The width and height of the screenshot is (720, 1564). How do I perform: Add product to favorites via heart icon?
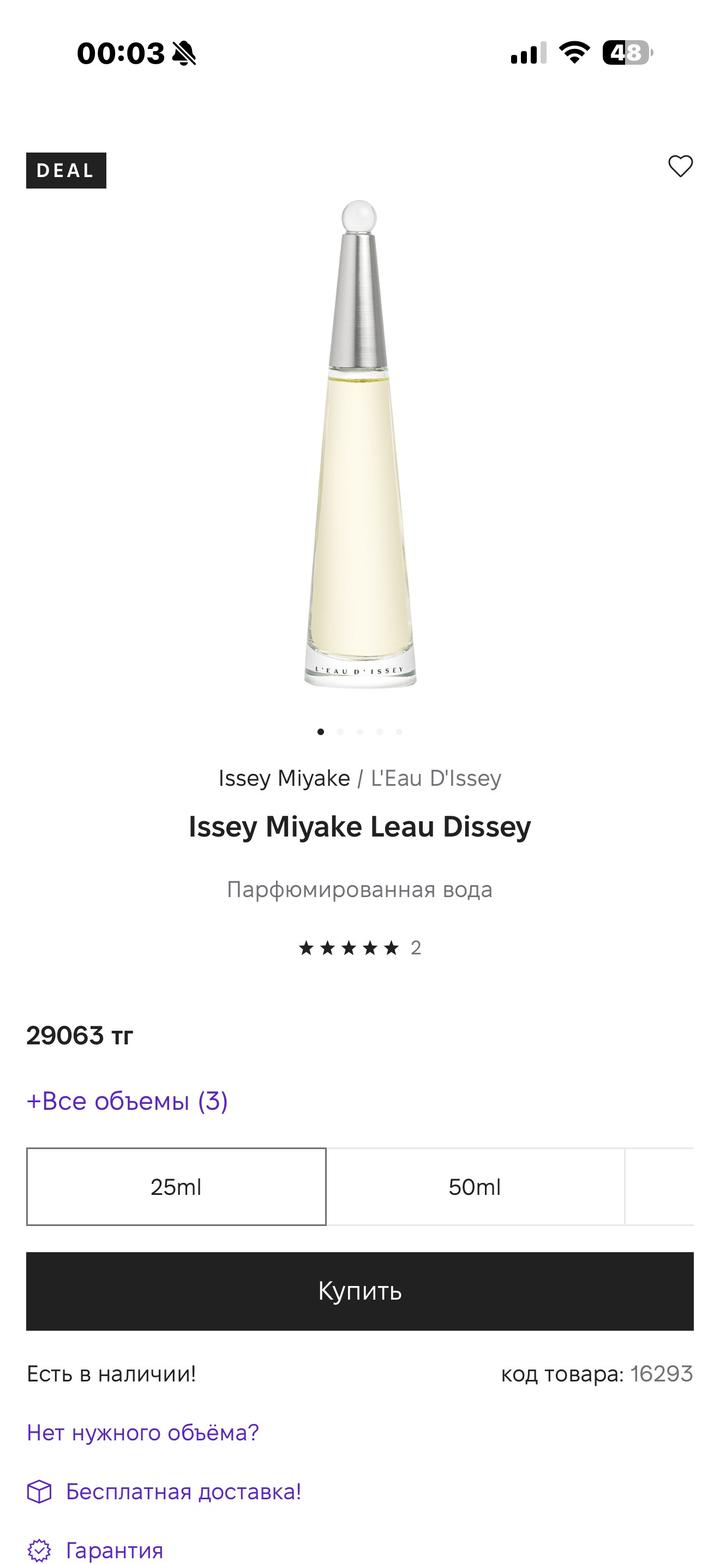(x=681, y=165)
